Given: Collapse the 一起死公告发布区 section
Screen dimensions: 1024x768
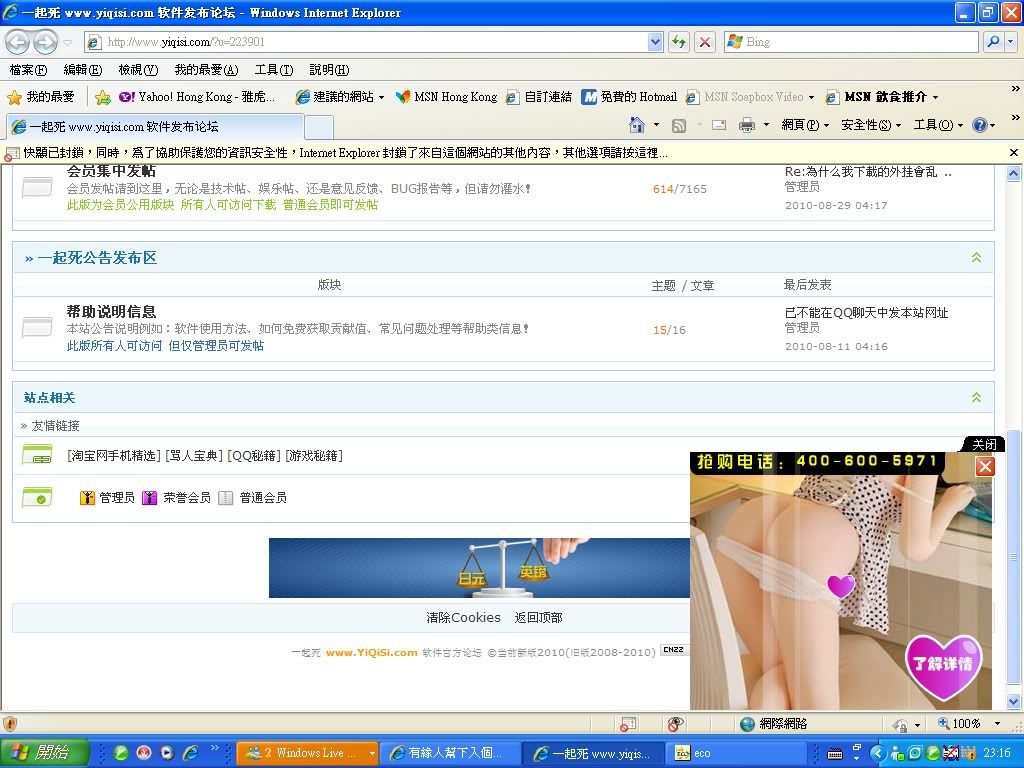Looking at the screenshot, I should 976,258.
